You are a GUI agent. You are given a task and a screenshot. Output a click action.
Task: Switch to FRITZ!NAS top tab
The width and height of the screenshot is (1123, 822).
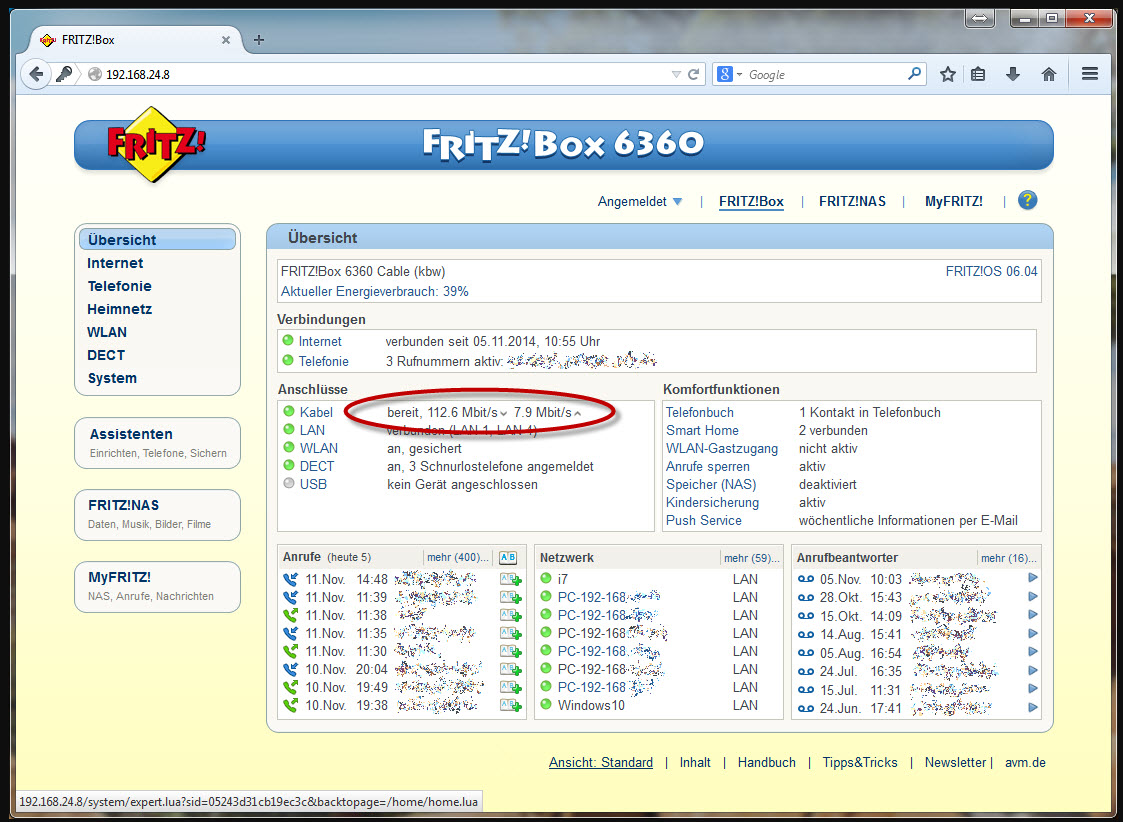point(852,202)
